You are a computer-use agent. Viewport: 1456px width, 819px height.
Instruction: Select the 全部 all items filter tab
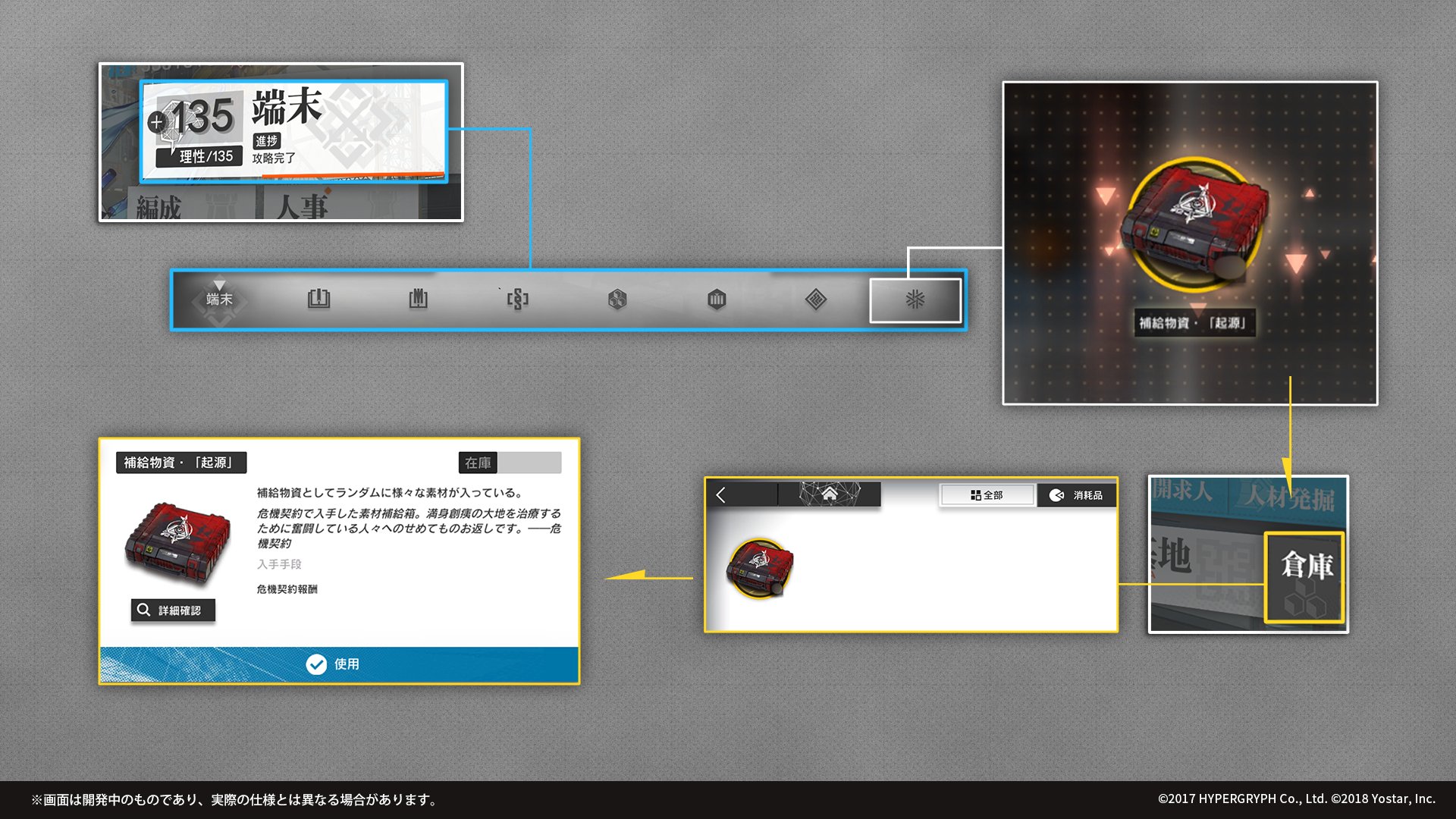pos(987,495)
